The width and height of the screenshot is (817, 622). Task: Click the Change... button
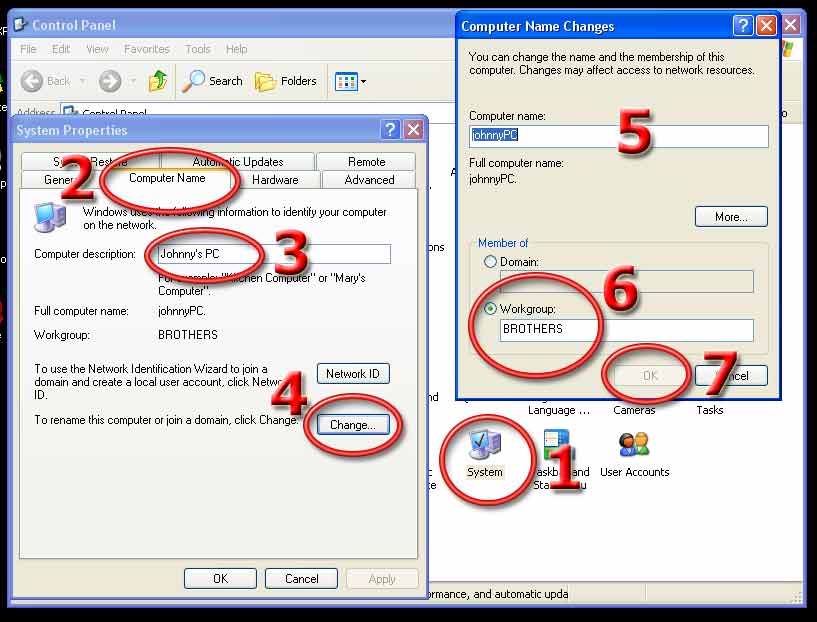click(x=353, y=425)
